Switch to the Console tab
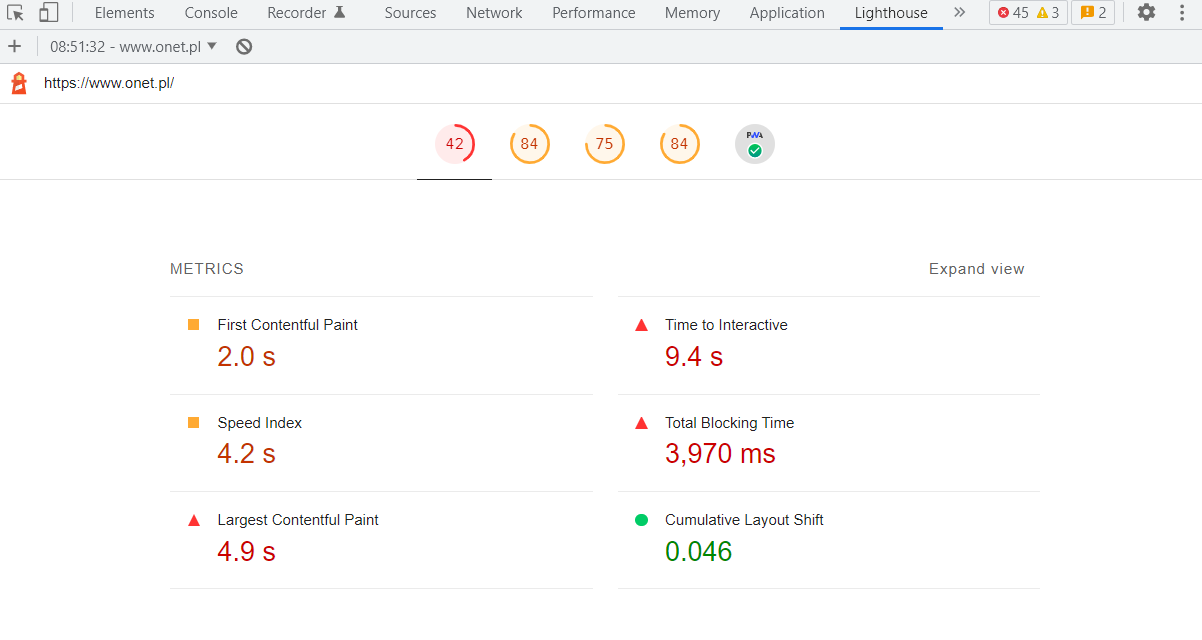 tap(211, 13)
